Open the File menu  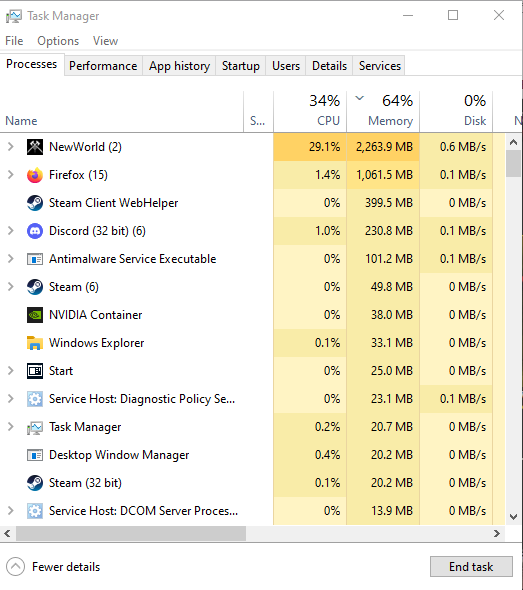[x=14, y=41]
